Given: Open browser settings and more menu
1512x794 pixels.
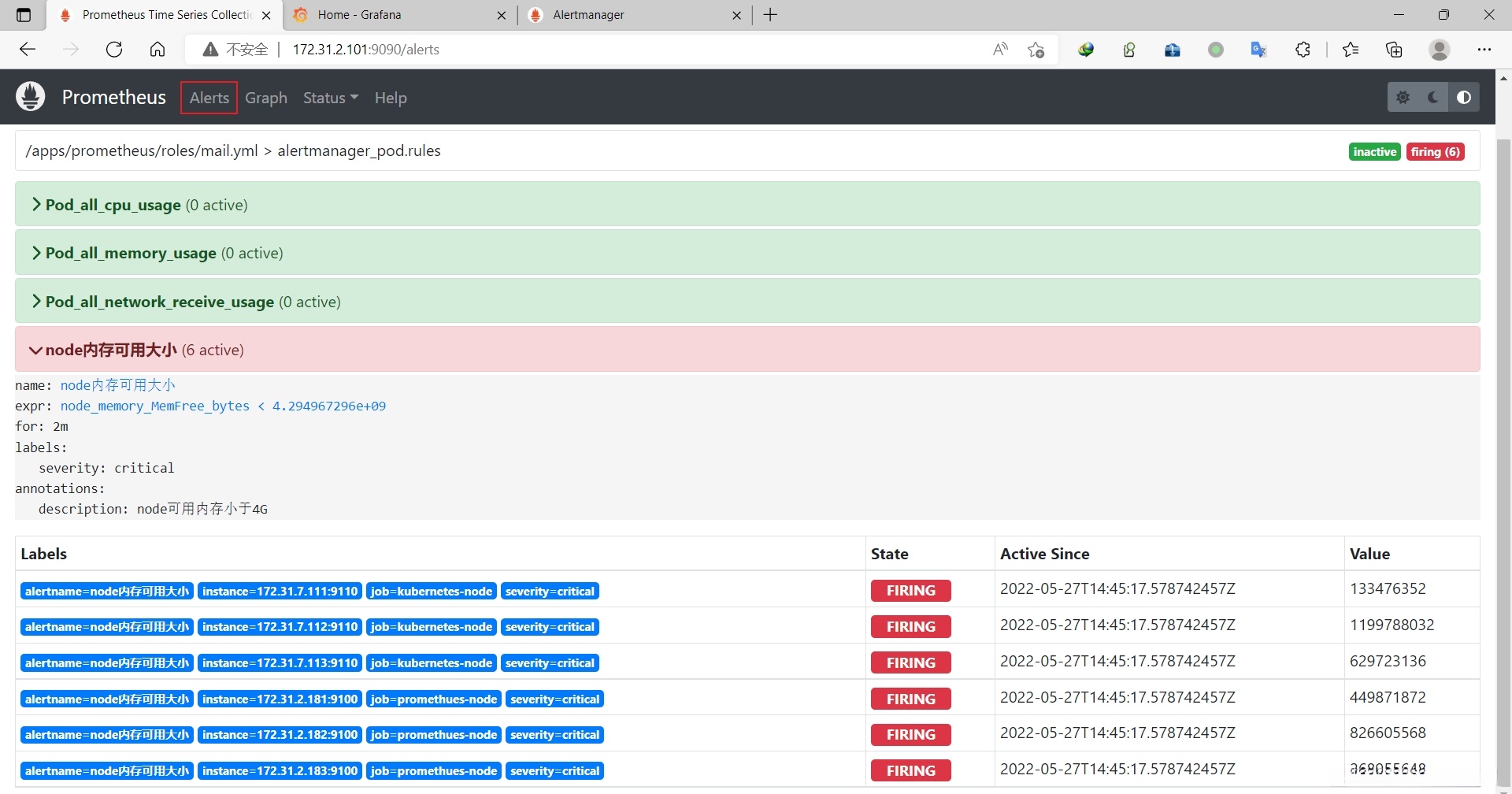Looking at the screenshot, I should [x=1484, y=50].
